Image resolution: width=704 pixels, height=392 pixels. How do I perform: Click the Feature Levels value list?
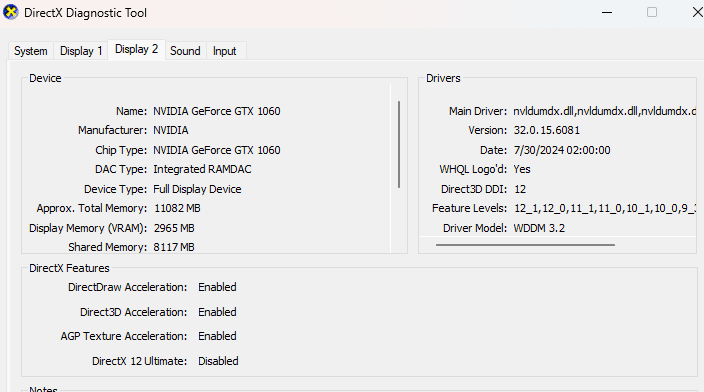[605, 208]
